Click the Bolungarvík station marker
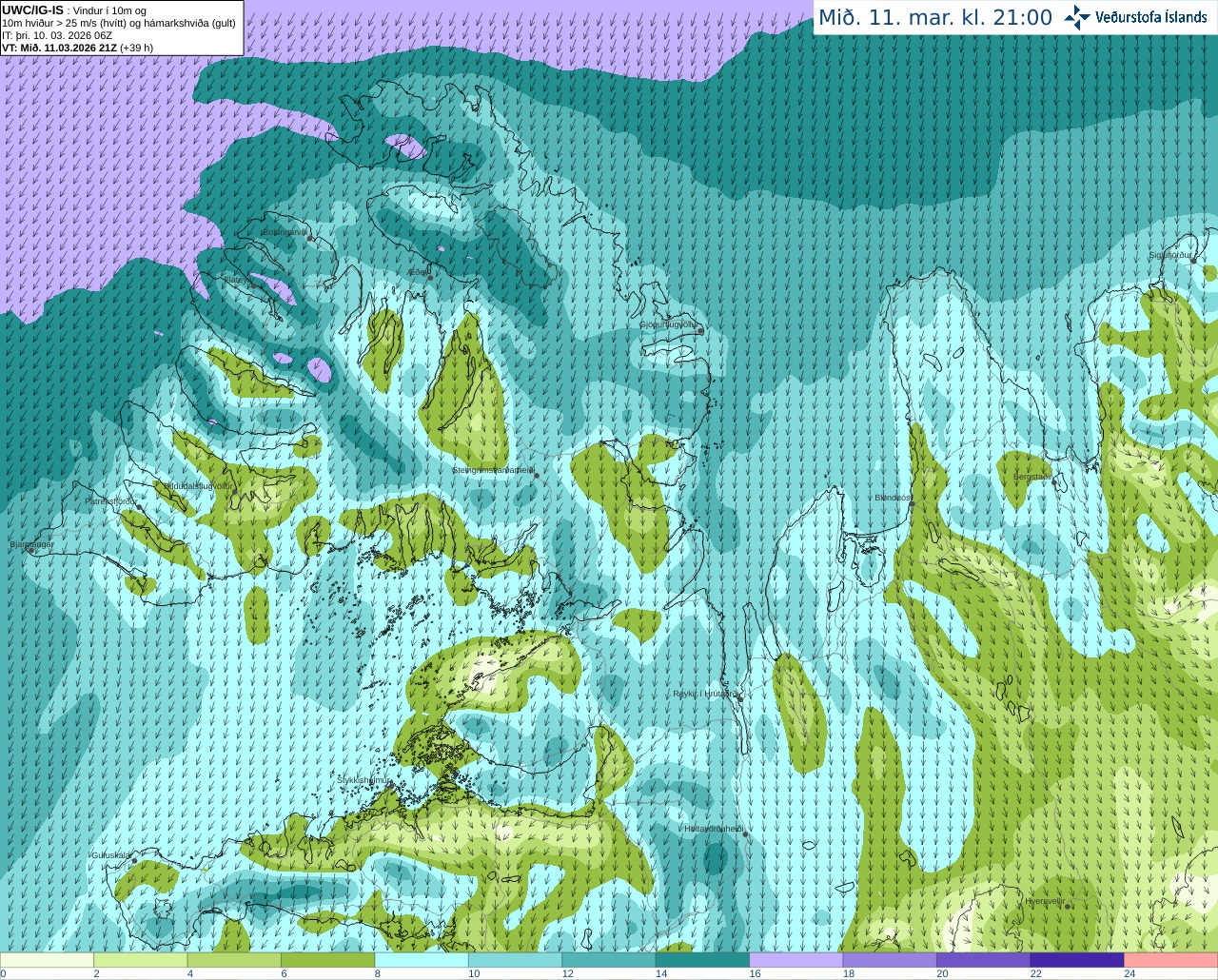The width and height of the screenshot is (1218, 980). (x=309, y=239)
